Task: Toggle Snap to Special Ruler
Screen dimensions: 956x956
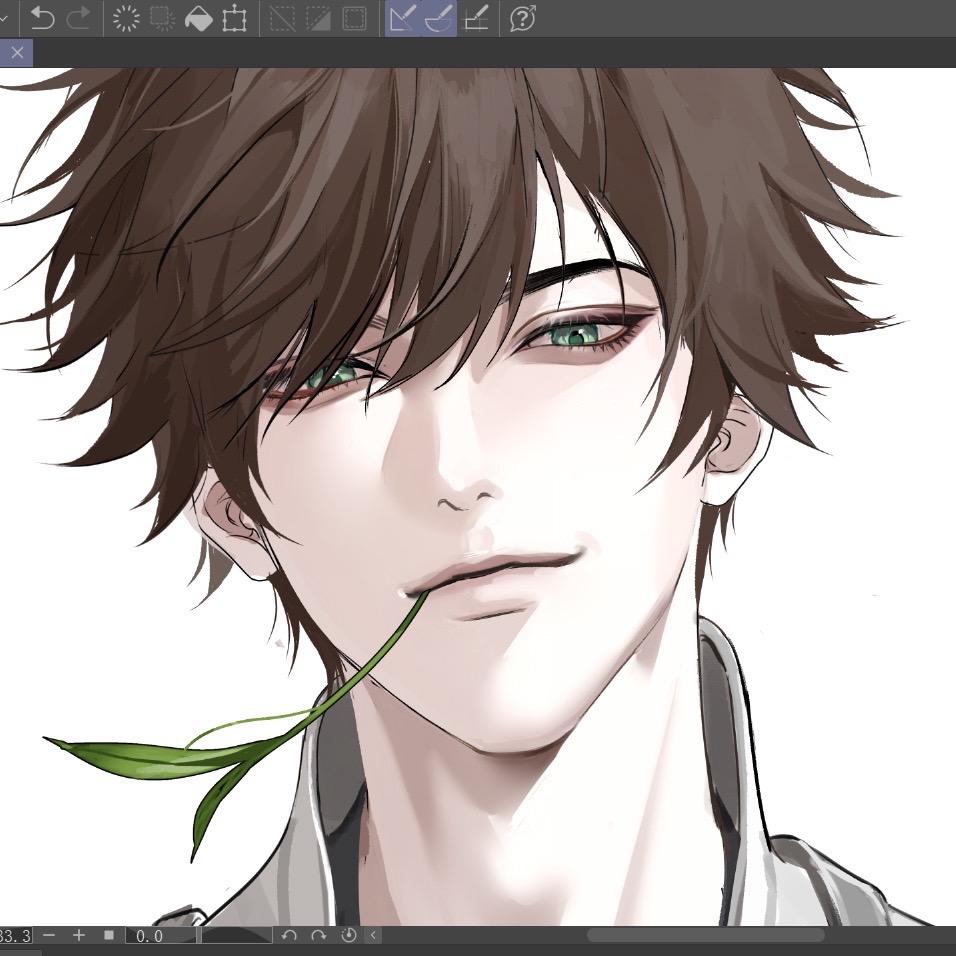Action: tap(439, 18)
